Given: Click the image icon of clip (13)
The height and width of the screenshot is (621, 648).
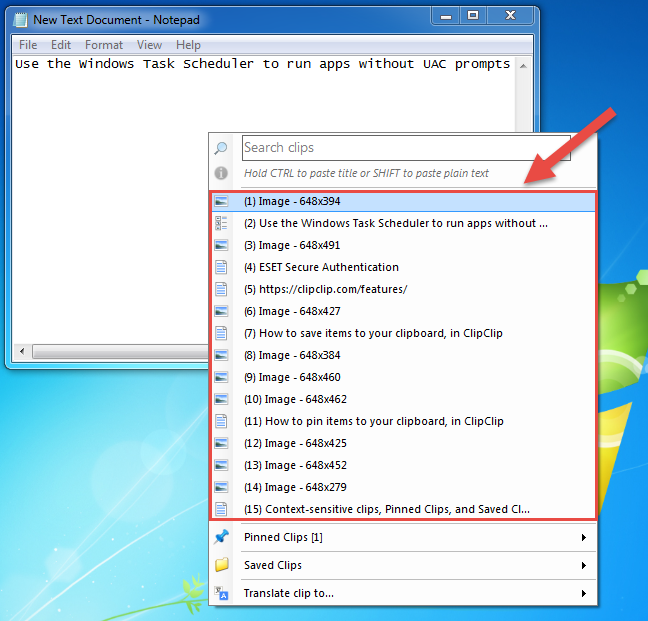Looking at the screenshot, I should [x=221, y=465].
